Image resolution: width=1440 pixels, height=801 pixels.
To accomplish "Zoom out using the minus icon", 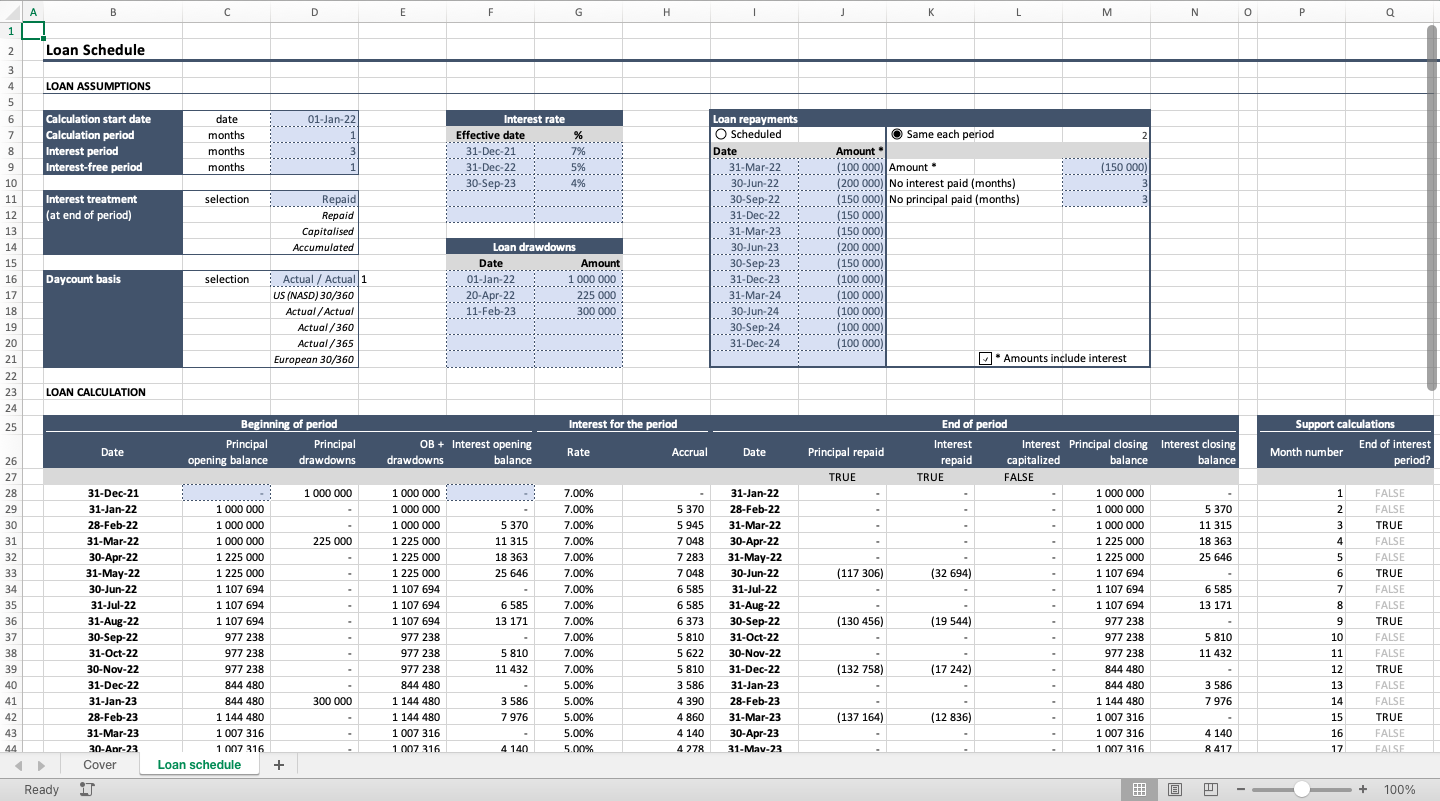I will click(x=1241, y=790).
